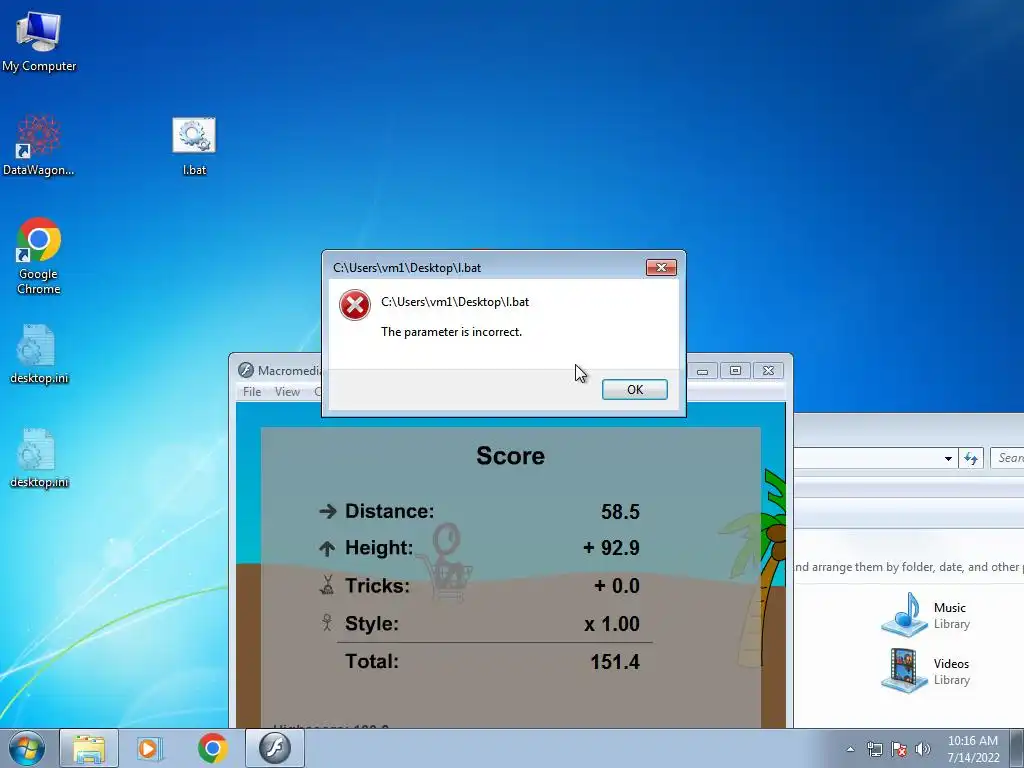Select the upper desktop.ini file icon
1024x768 pixels.
click(39, 354)
